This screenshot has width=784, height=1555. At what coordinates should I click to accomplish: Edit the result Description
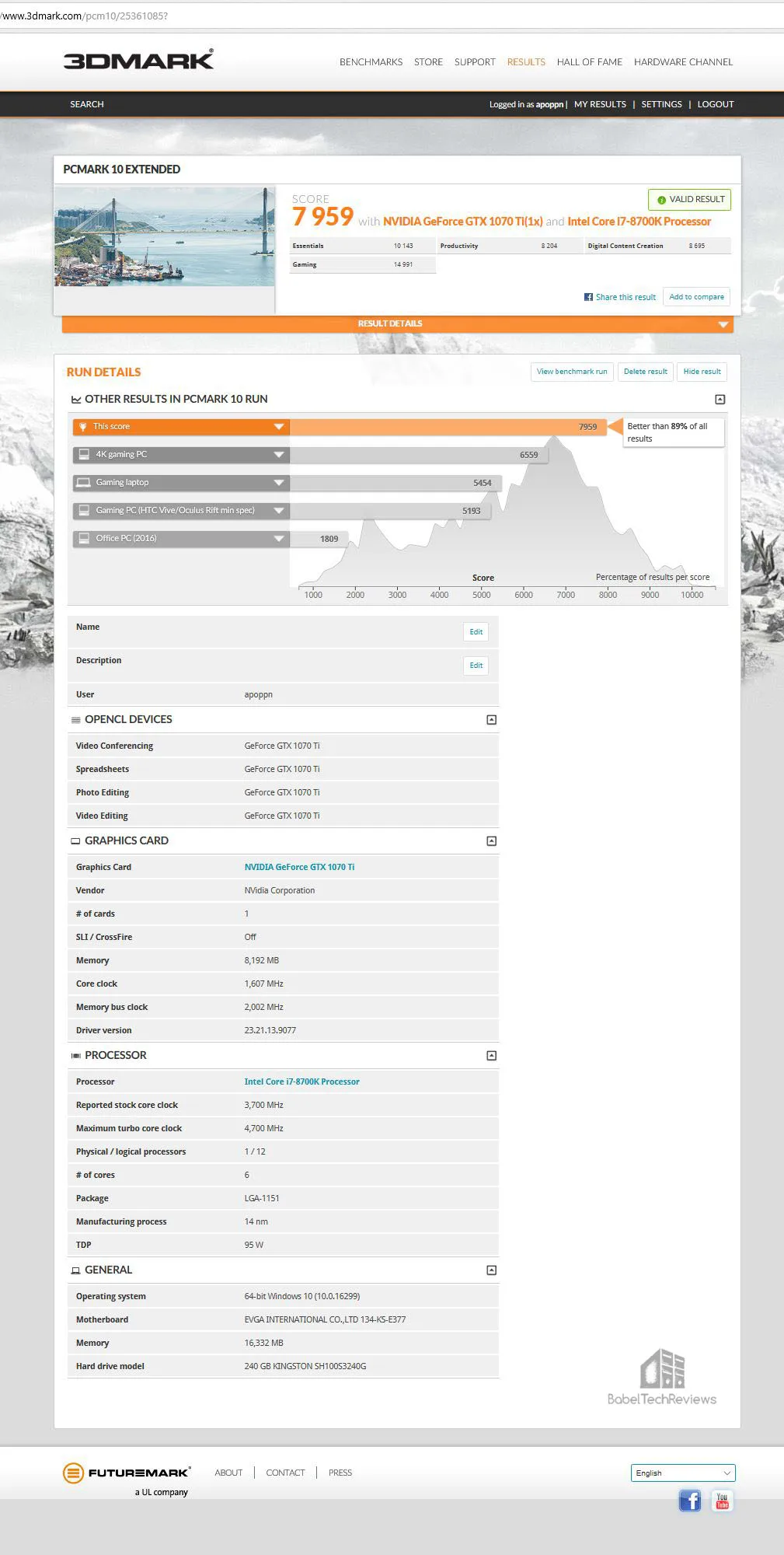(476, 666)
